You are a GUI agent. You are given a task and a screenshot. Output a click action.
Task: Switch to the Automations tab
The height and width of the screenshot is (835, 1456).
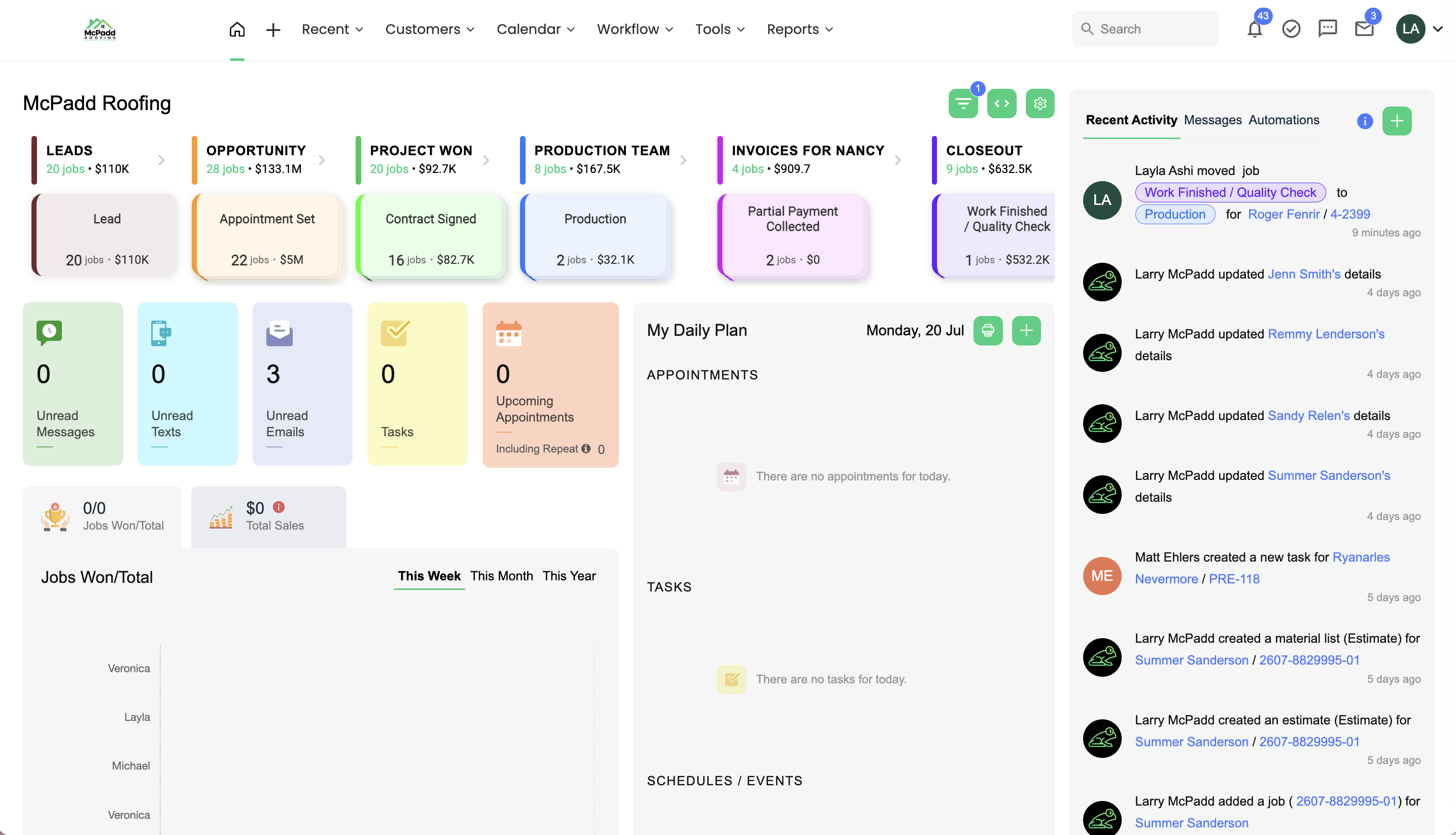click(1284, 120)
